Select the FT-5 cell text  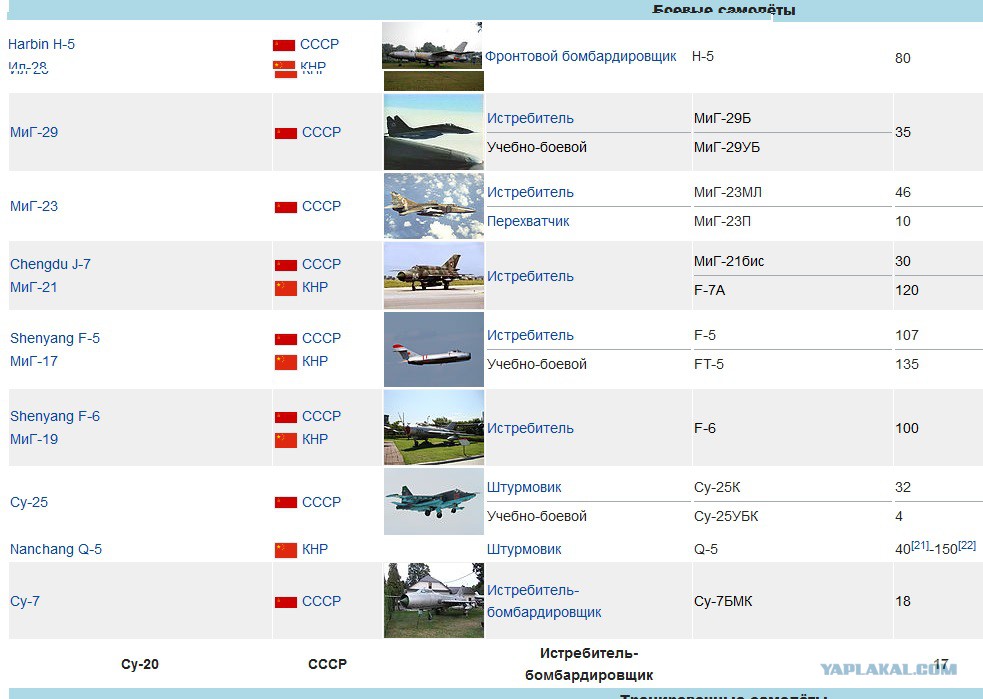(708, 364)
